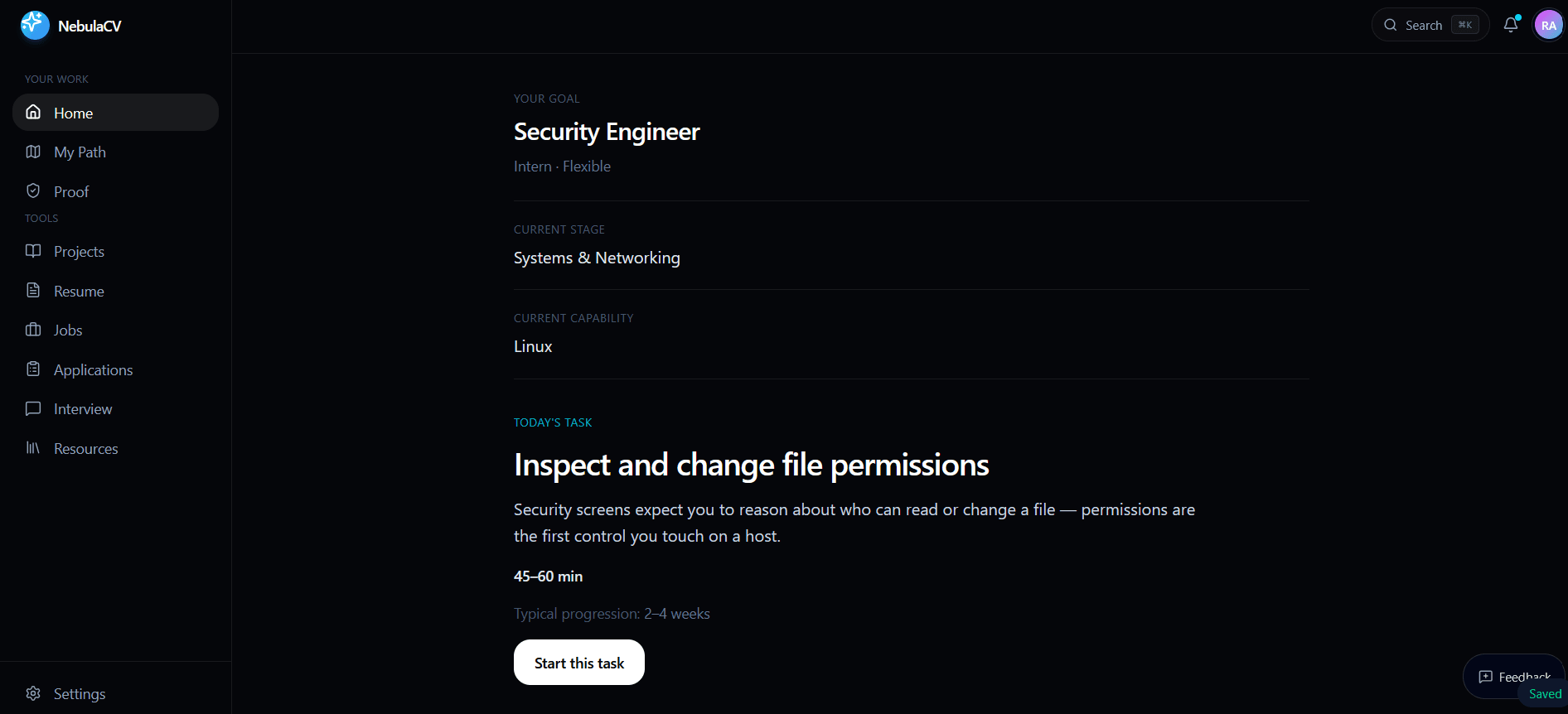Click the search magnifier icon
1568x714 pixels.
point(1391,25)
